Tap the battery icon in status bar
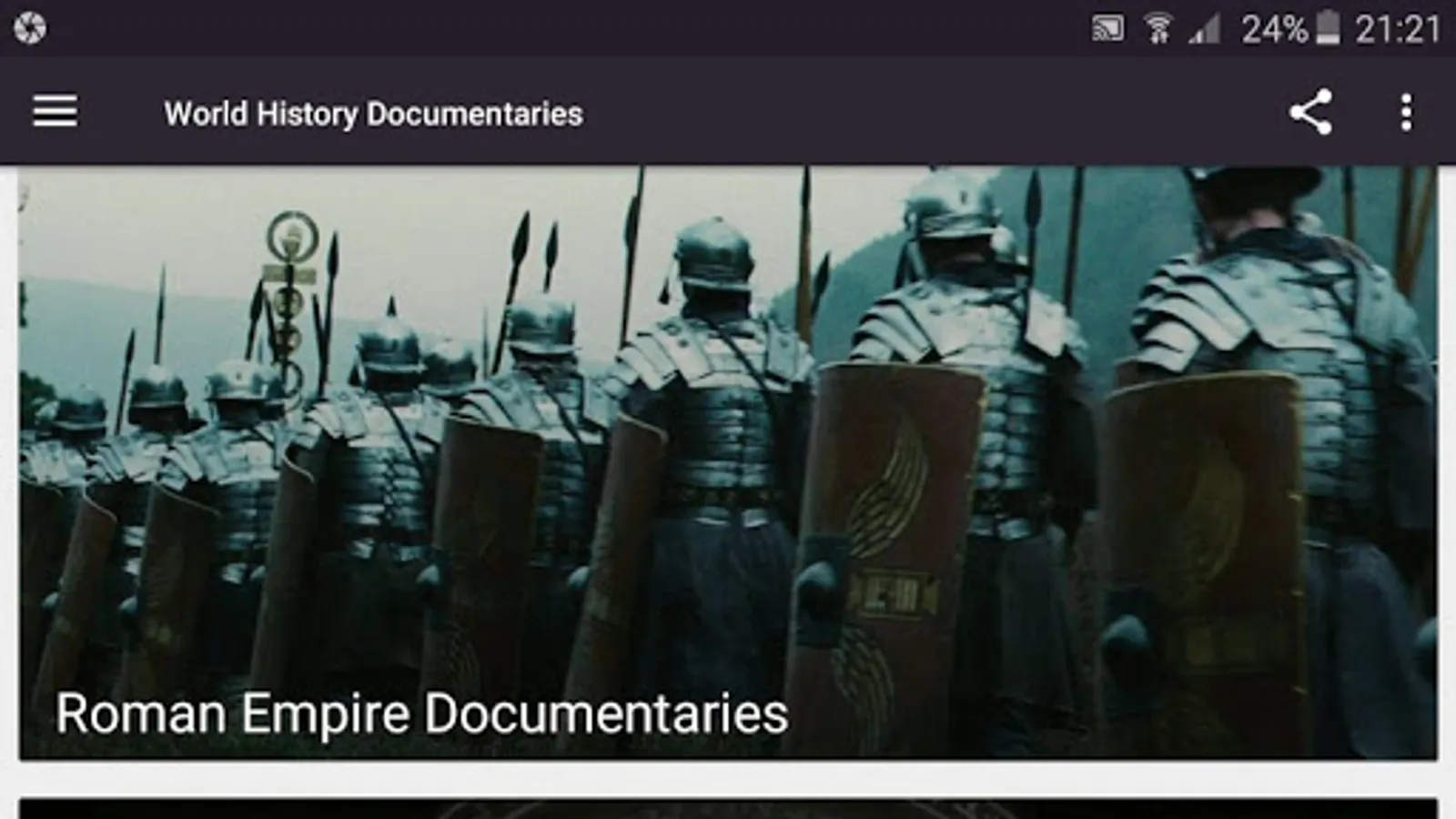 1328,28
